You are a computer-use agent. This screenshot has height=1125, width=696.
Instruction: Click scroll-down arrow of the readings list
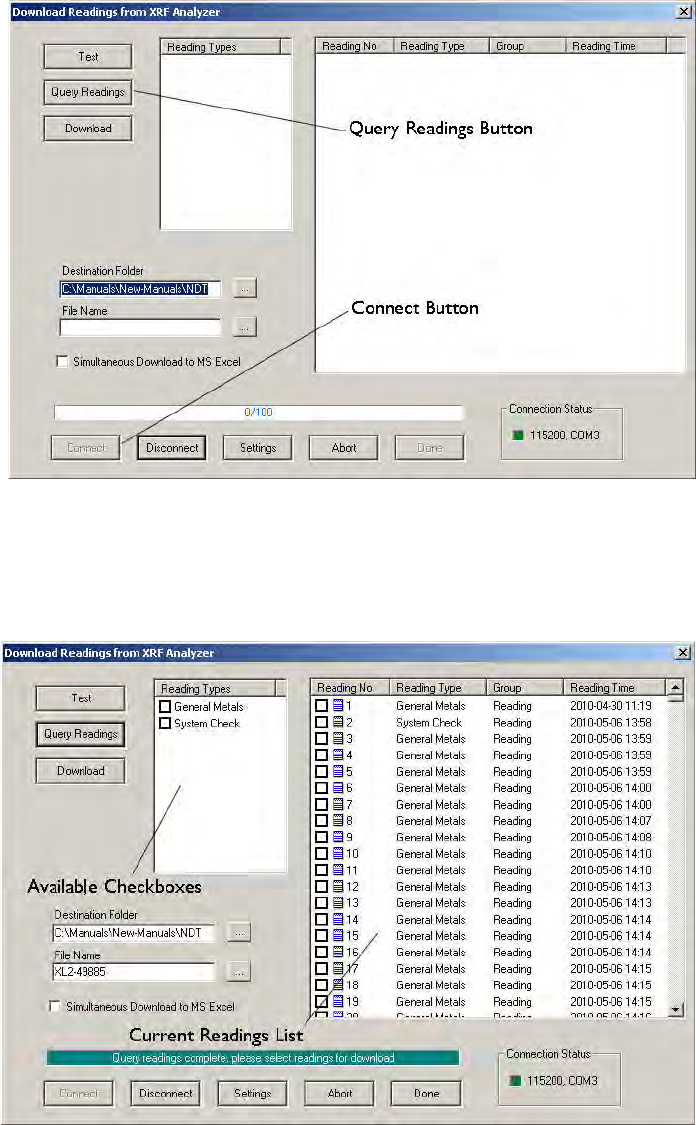(x=675, y=1009)
